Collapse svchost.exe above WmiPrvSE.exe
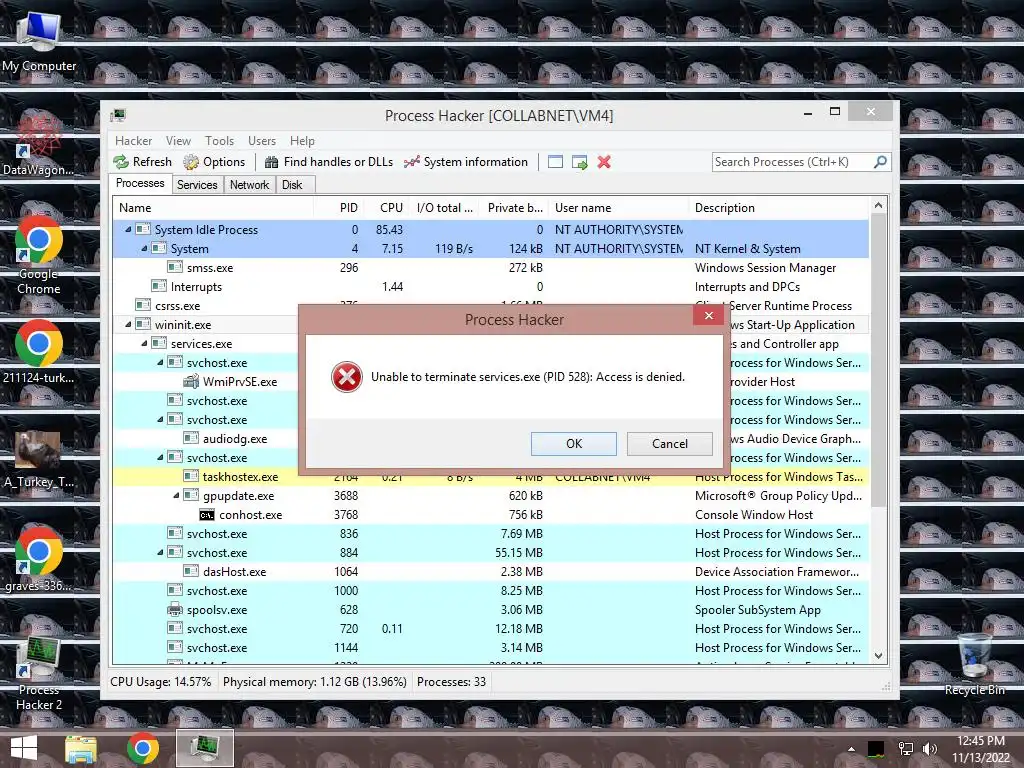 tap(160, 362)
